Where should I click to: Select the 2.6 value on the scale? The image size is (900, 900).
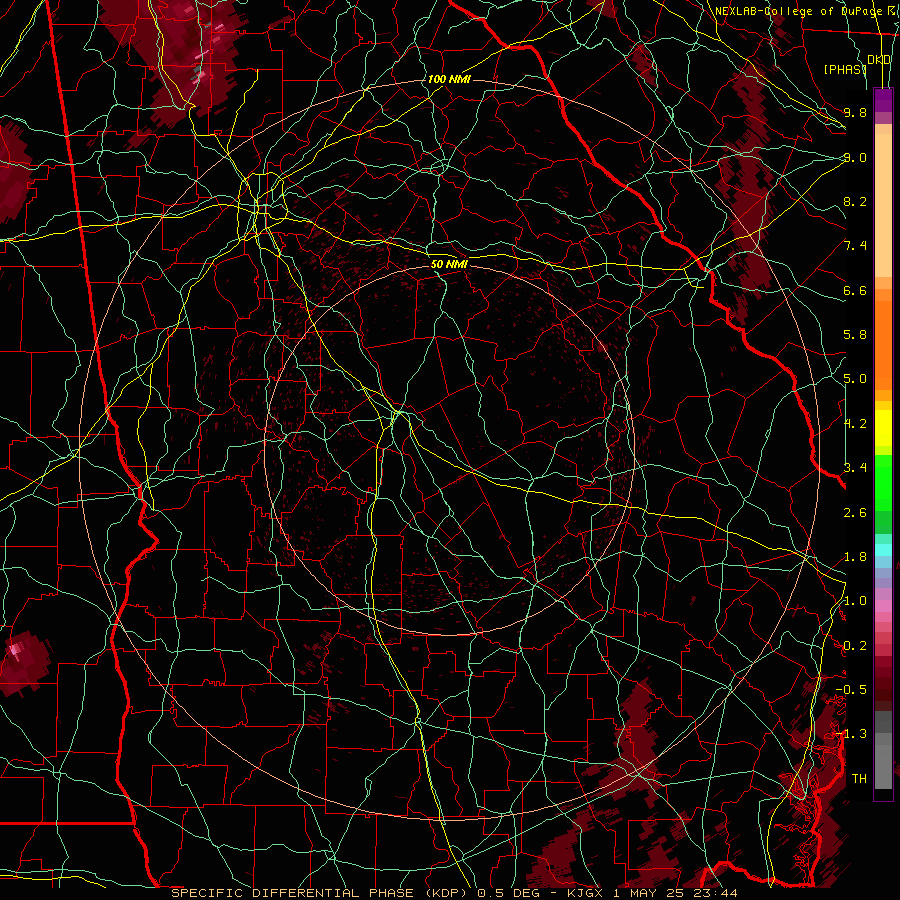tap(855, 513)
